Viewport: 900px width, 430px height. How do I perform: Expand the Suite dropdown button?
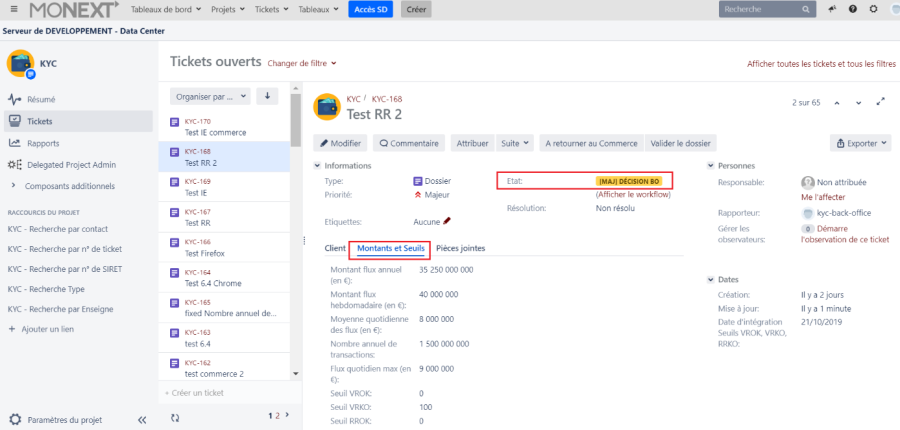tap(515, 143)
